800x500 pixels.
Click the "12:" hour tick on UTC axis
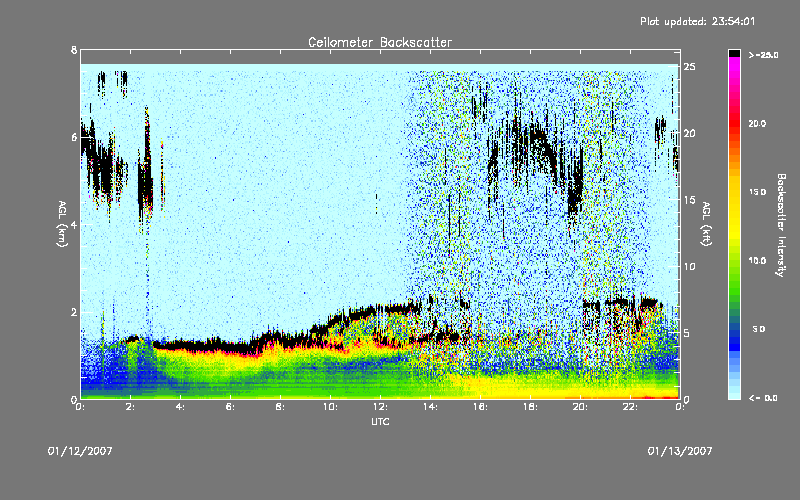click(x=380, y=407)
